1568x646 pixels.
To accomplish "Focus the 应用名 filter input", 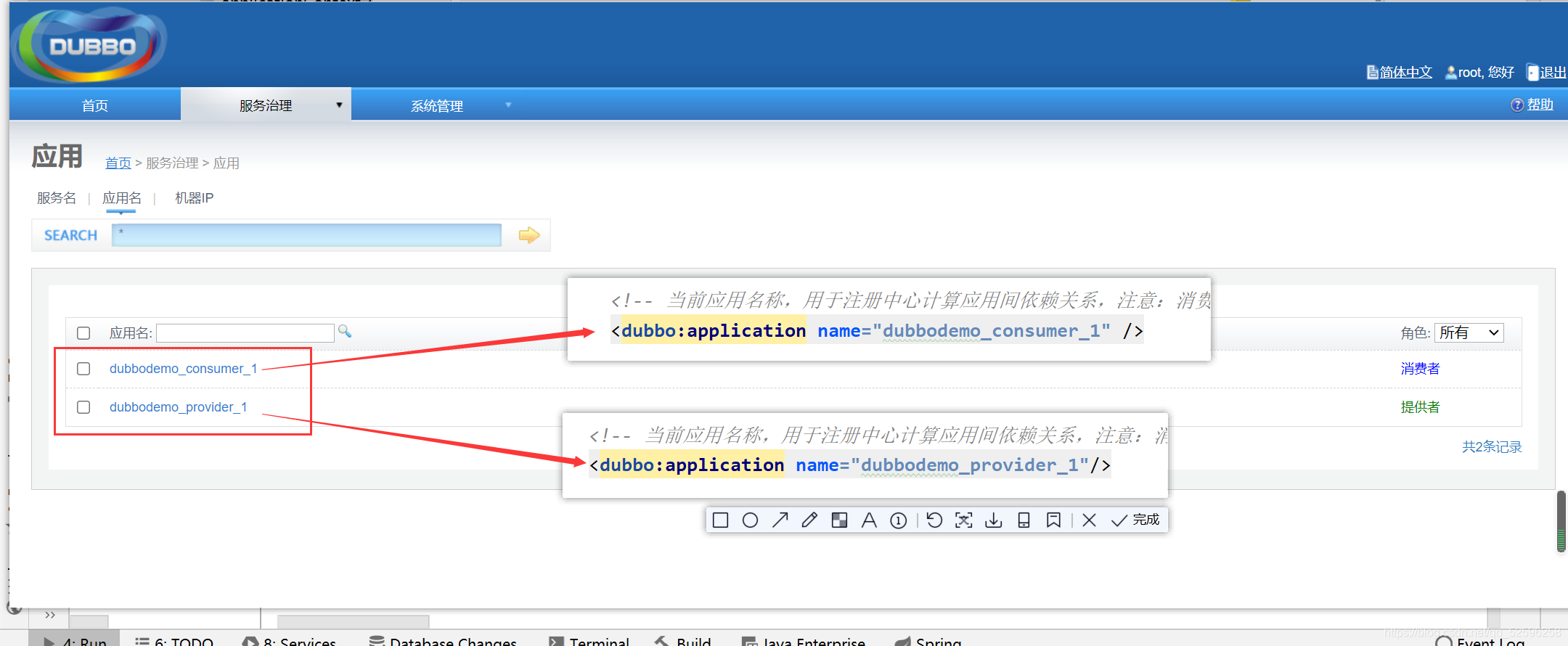I will coord(245,333).
